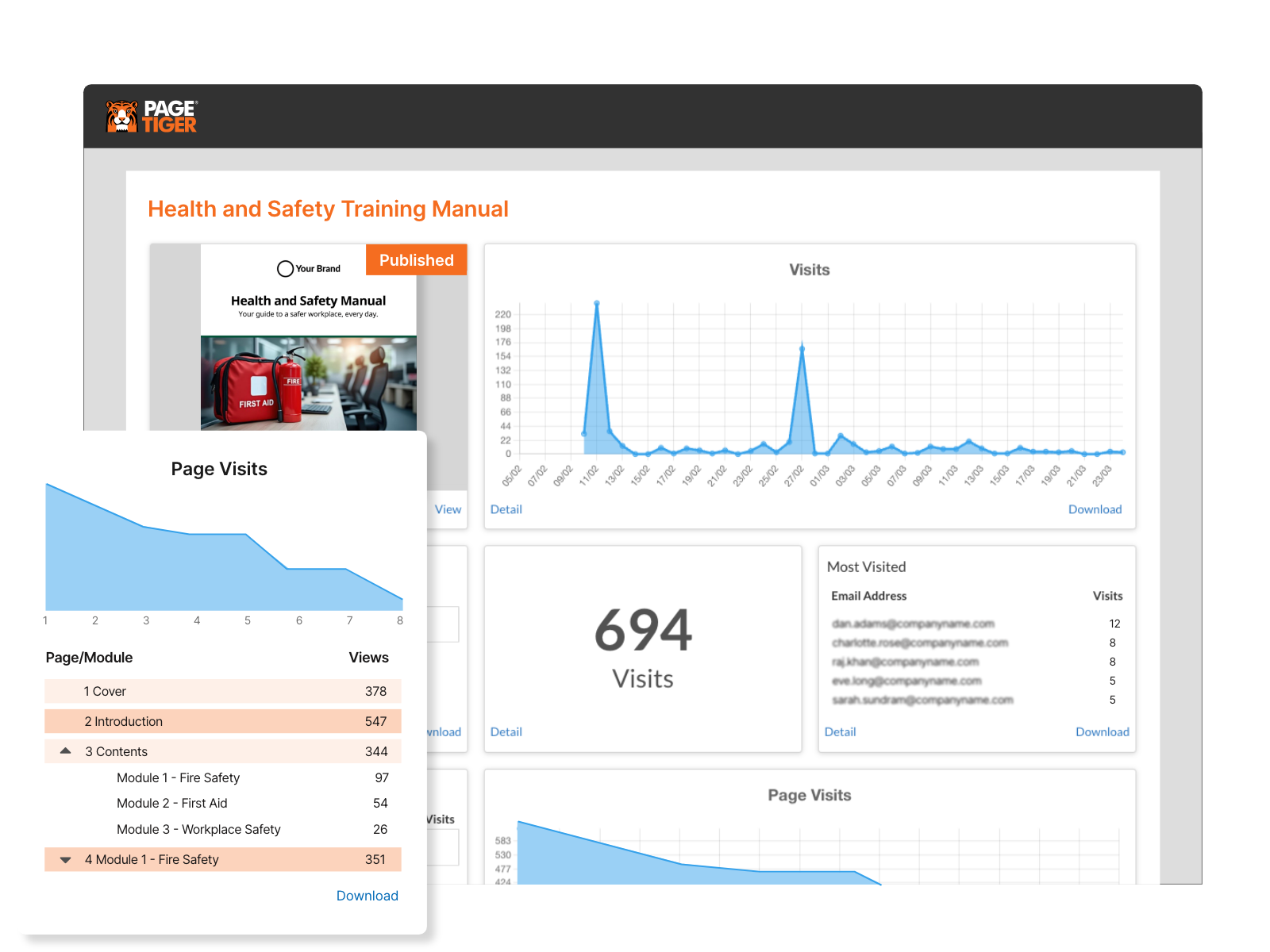
Task: Open Detail on the 694 Visits panel
Action: tap(506, 731)
